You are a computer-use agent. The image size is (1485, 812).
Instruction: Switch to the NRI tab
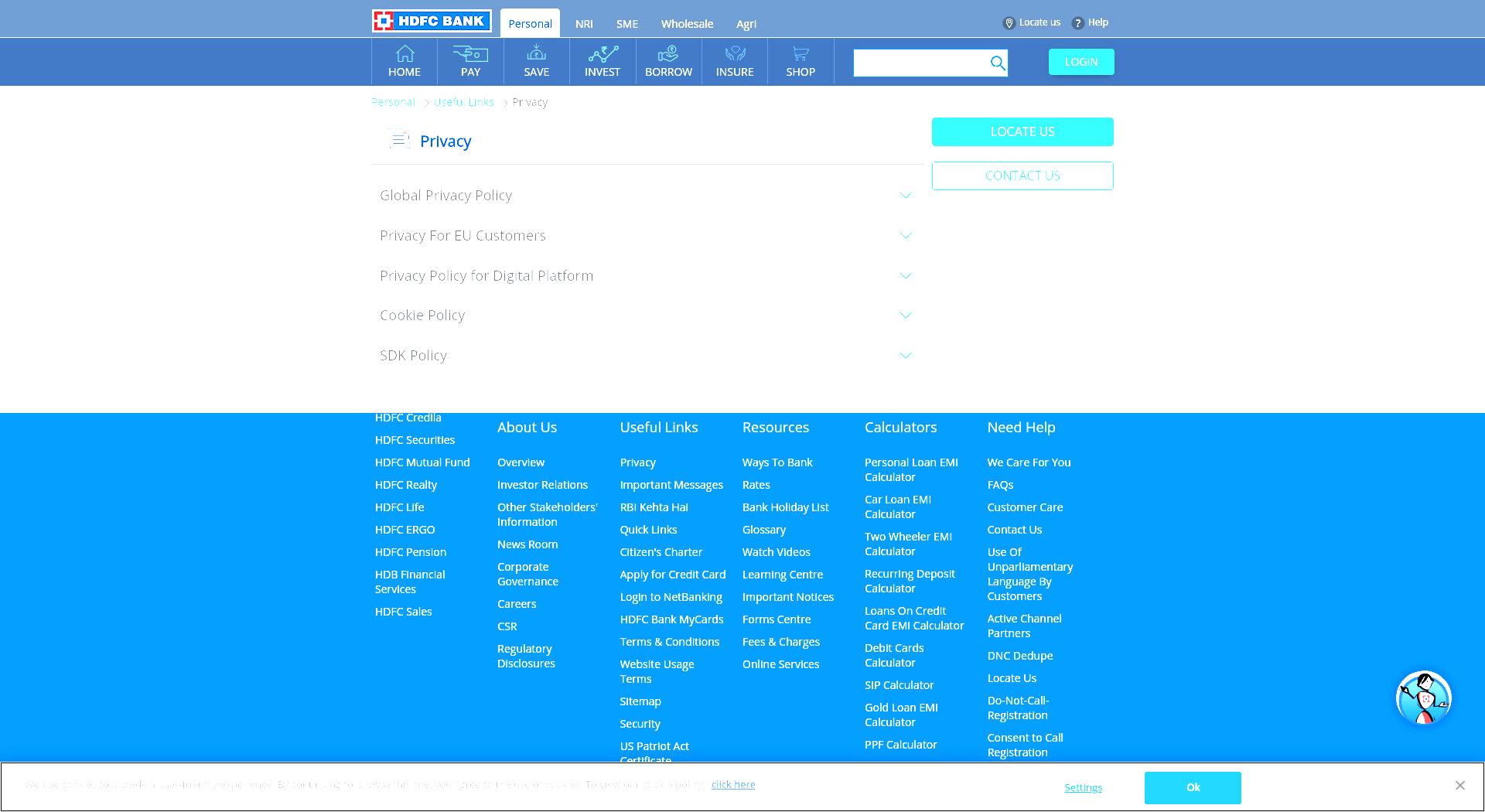coord(584,24)
